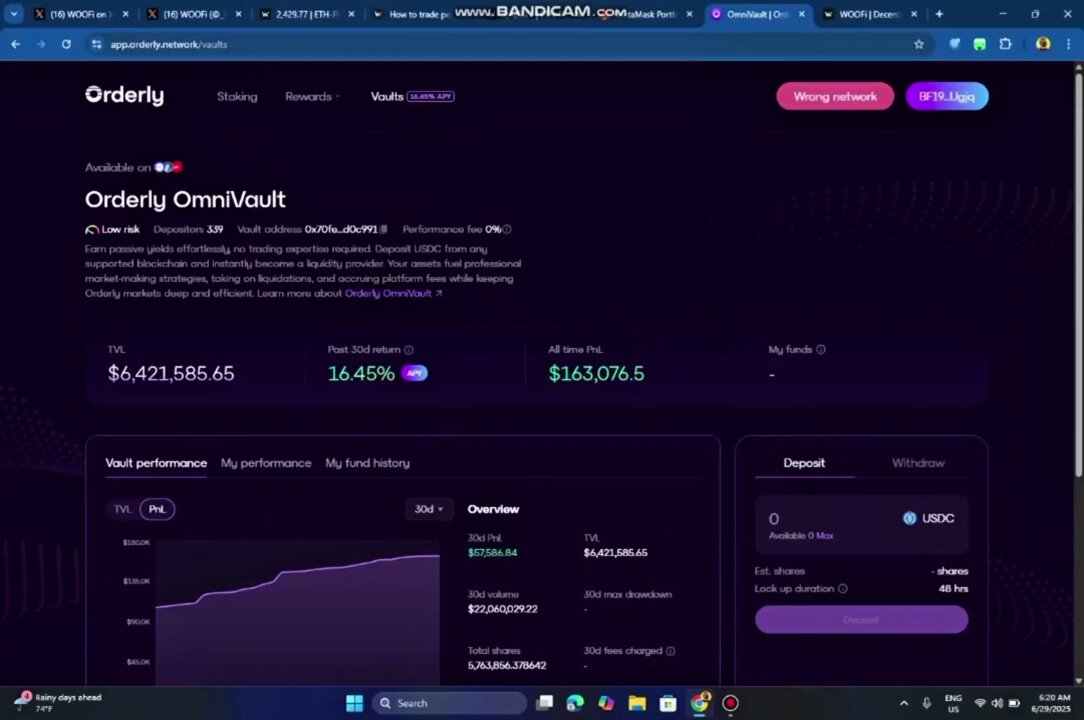Click Total shares 5,763,856.378642
This screenshot has height=720, width=1084.
(507, 665)
